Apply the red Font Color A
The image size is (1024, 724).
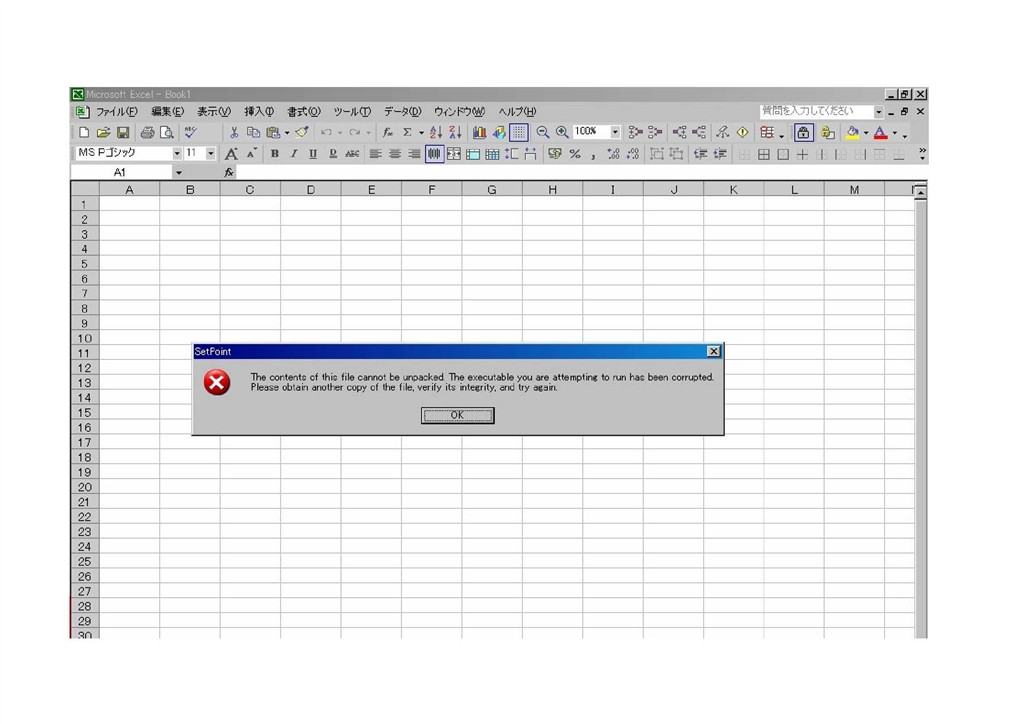click(881, 133)
